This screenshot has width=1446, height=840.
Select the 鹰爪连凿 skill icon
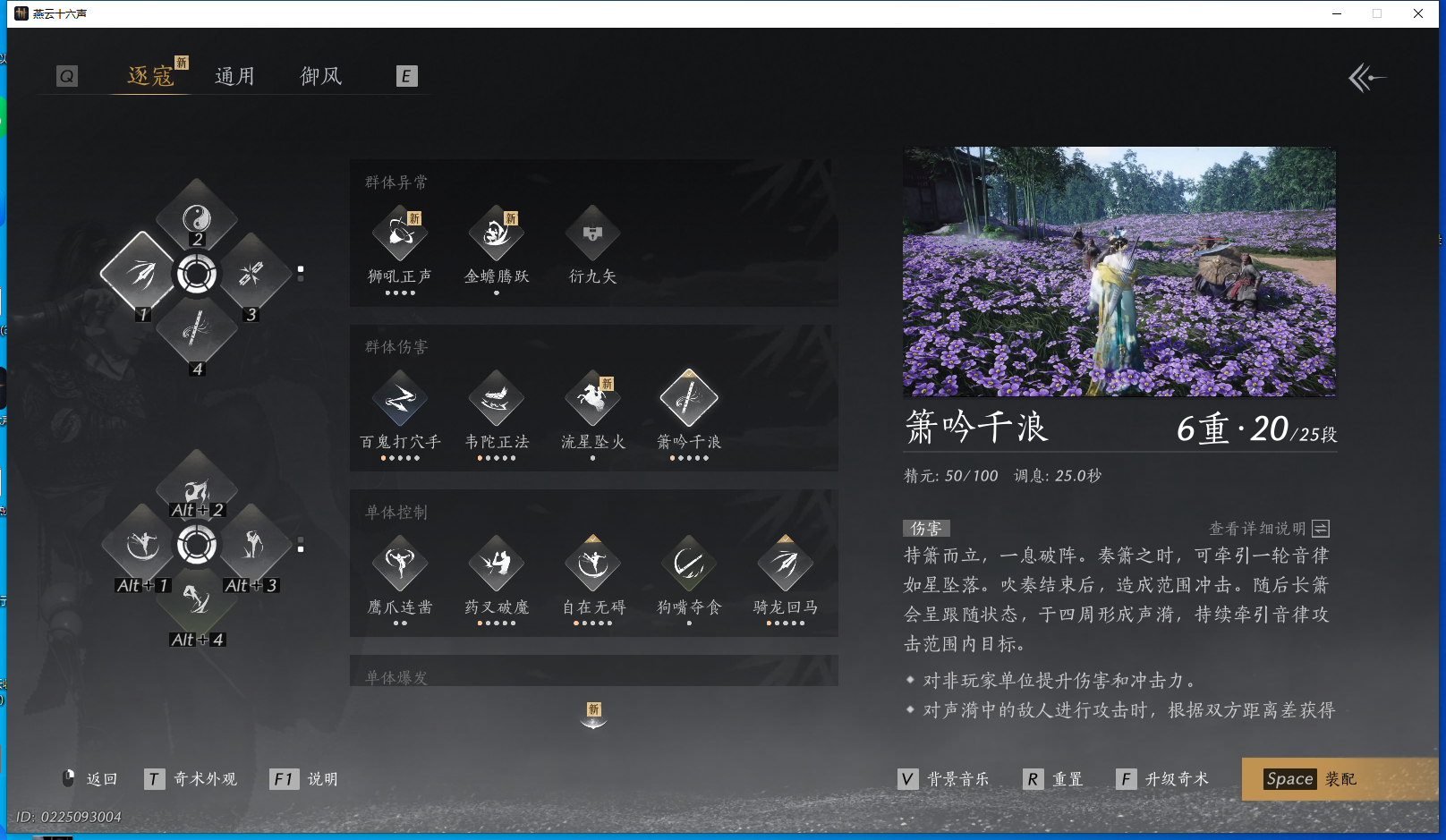(x=400, y=564)
